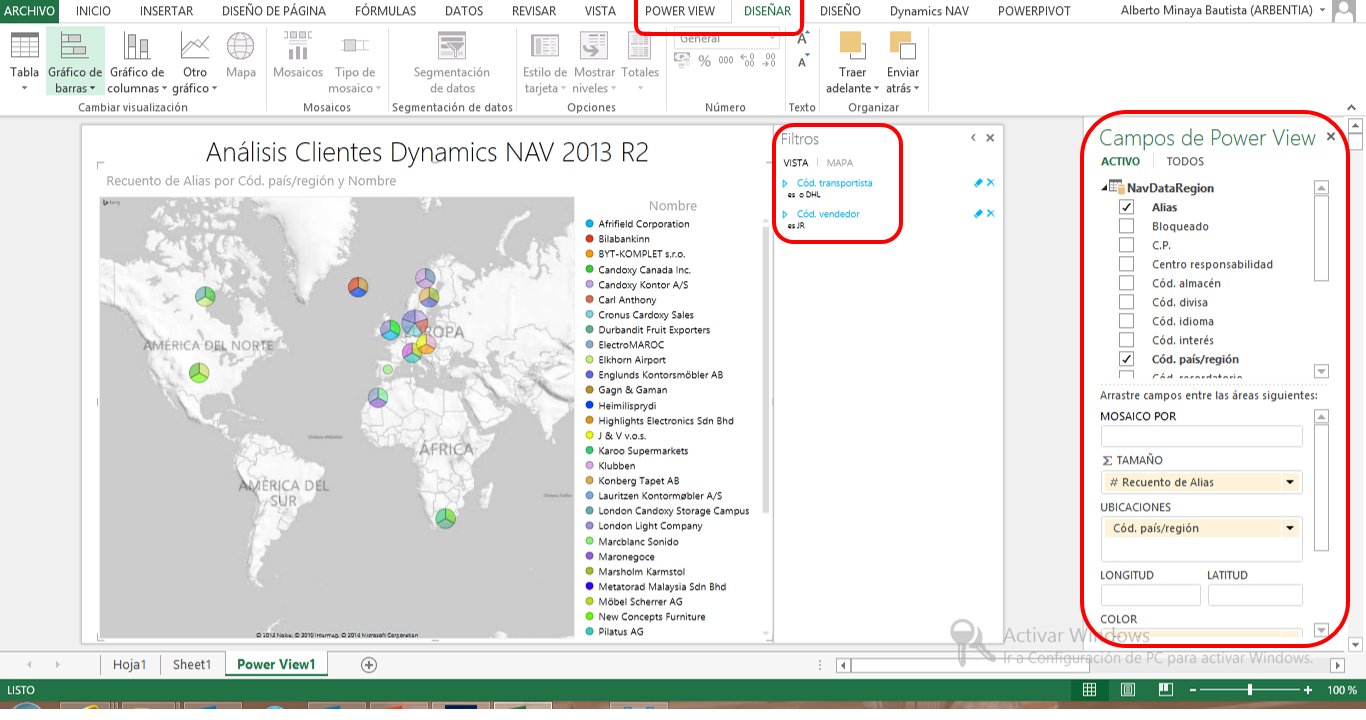Open the Tabla visualization menu
Image resolution: width=1366 pixels, height=720 pixels.
[x=24, y=62]
